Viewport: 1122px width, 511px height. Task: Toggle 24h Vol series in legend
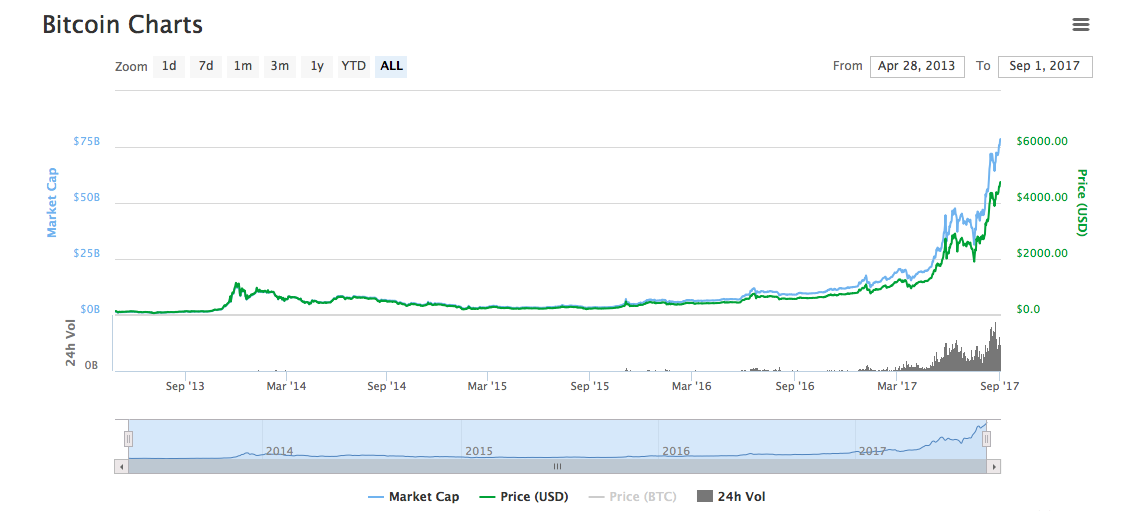point(731,497)
